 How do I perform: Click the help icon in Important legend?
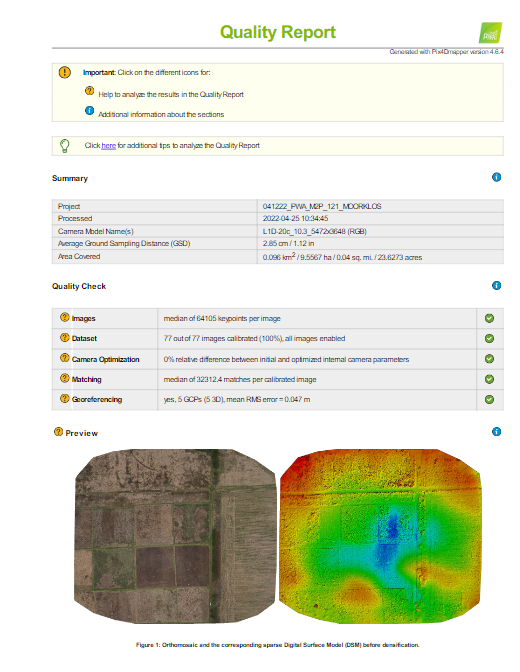pos(89,90)
